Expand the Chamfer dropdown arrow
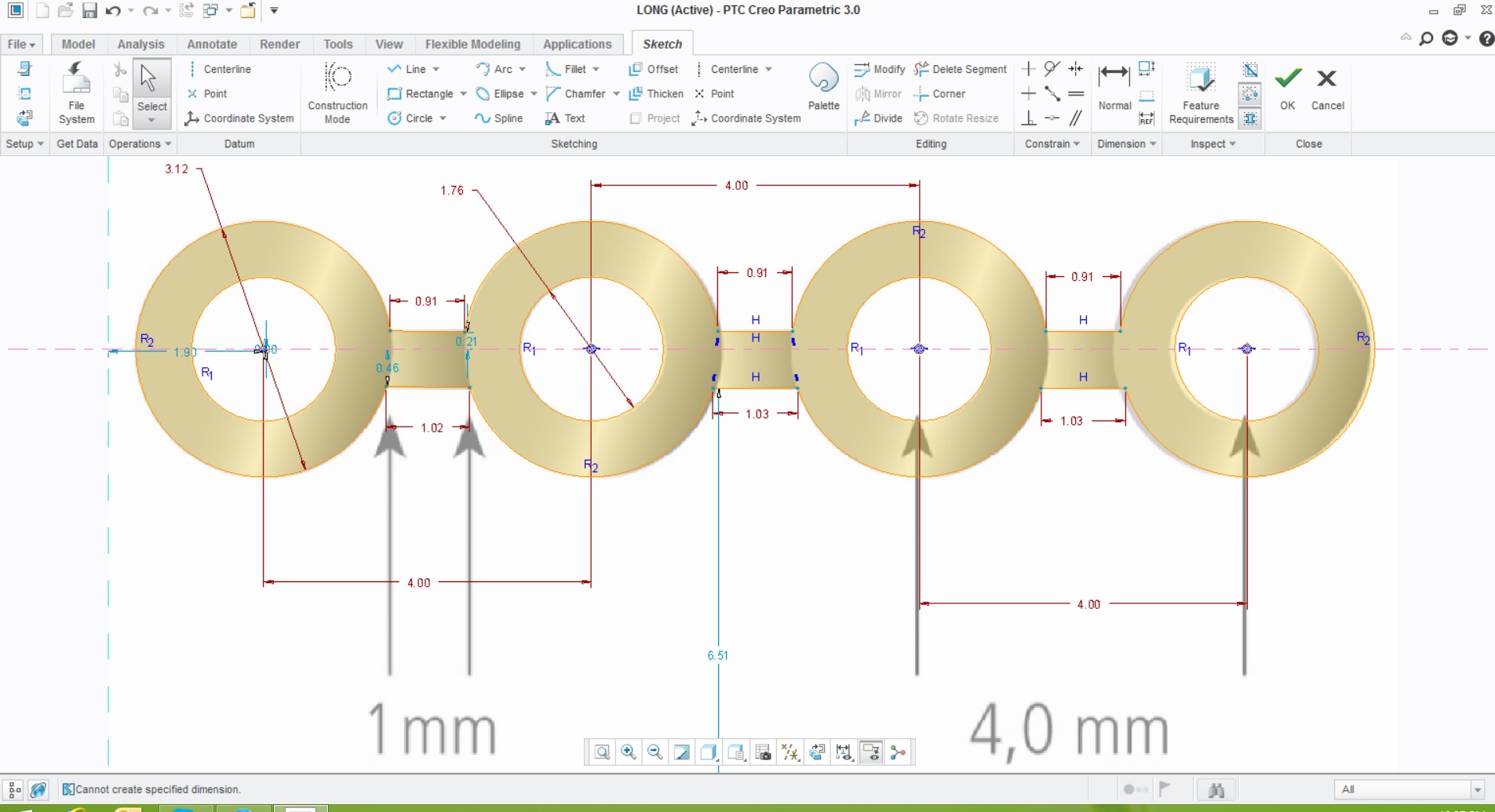The height and width of the screenshot is (812, 1495). tap(616, 93)
